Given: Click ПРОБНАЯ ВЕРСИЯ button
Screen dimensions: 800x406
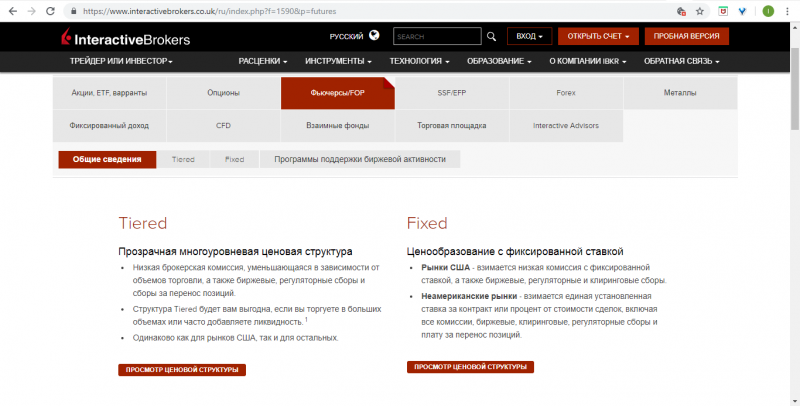Looking at the screenshot, I should [x=686, y=36].
